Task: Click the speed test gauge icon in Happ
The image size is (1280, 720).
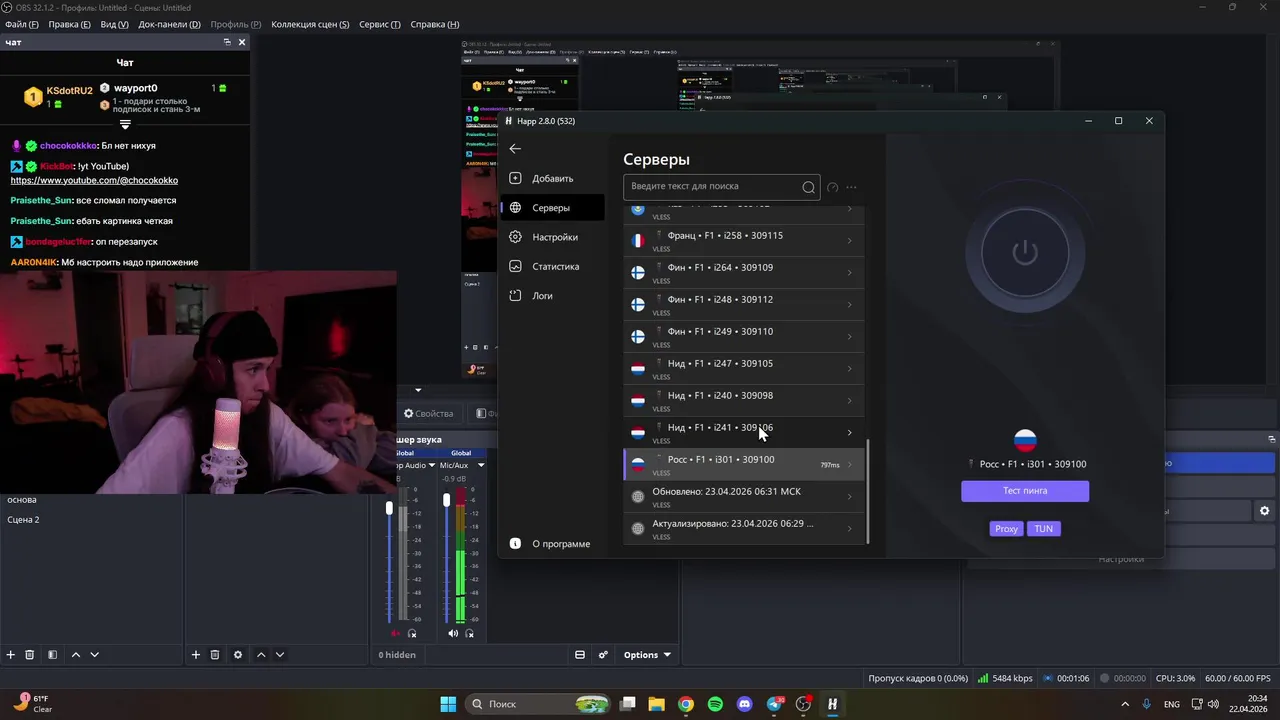Action: click(833, 187)
